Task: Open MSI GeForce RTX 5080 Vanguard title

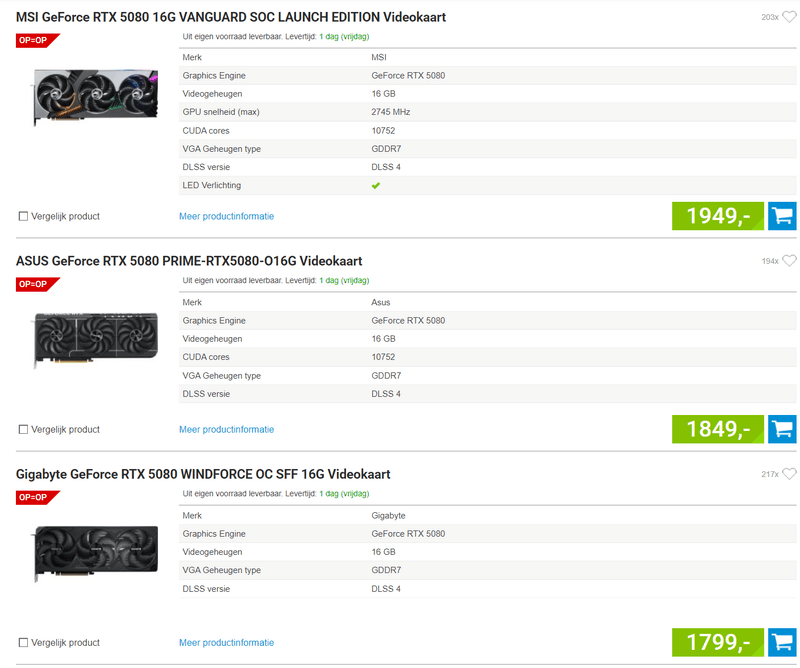Action: point(231,17)
